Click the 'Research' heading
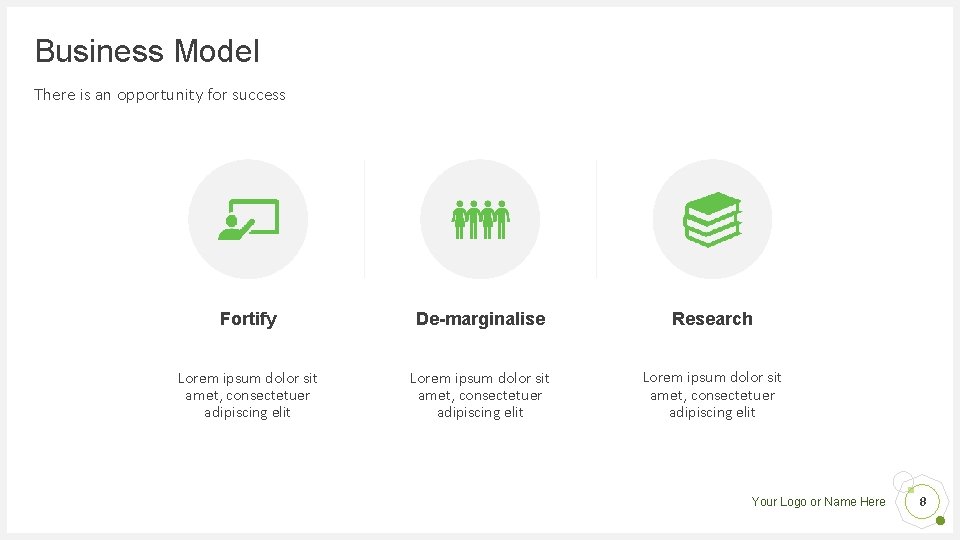Image resolution: width=960 pixels, height=540 pixels. (712, 319)
